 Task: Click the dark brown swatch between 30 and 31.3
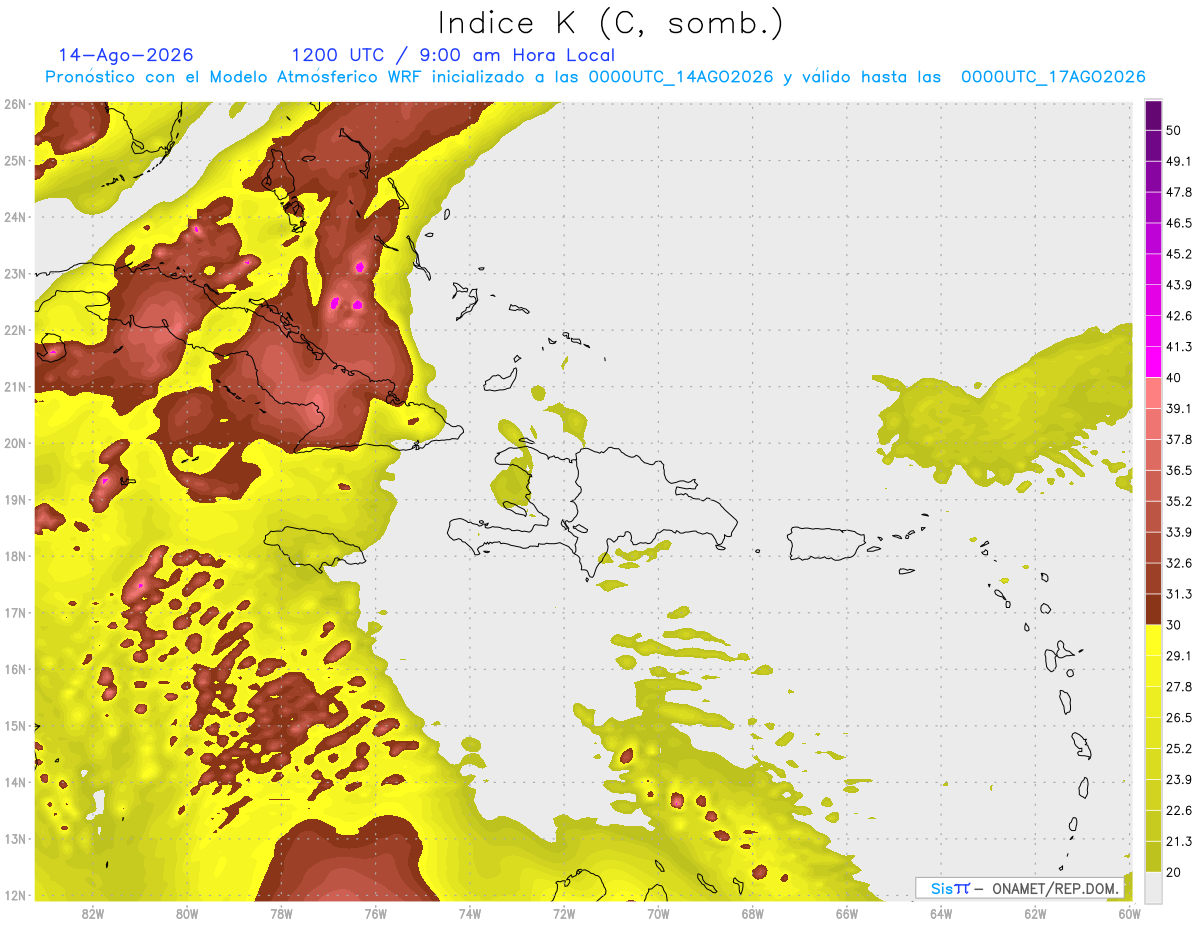pos(1153,609)
